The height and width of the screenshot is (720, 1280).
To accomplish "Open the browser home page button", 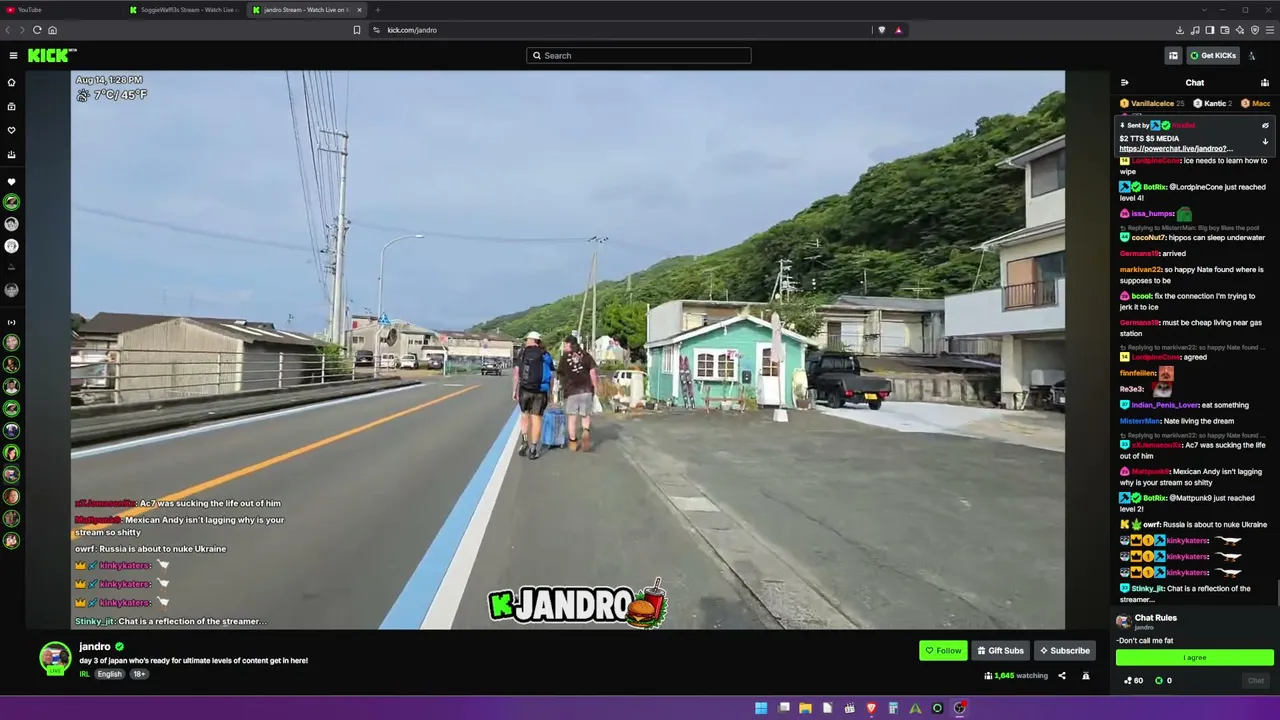I will coord(52,30).
